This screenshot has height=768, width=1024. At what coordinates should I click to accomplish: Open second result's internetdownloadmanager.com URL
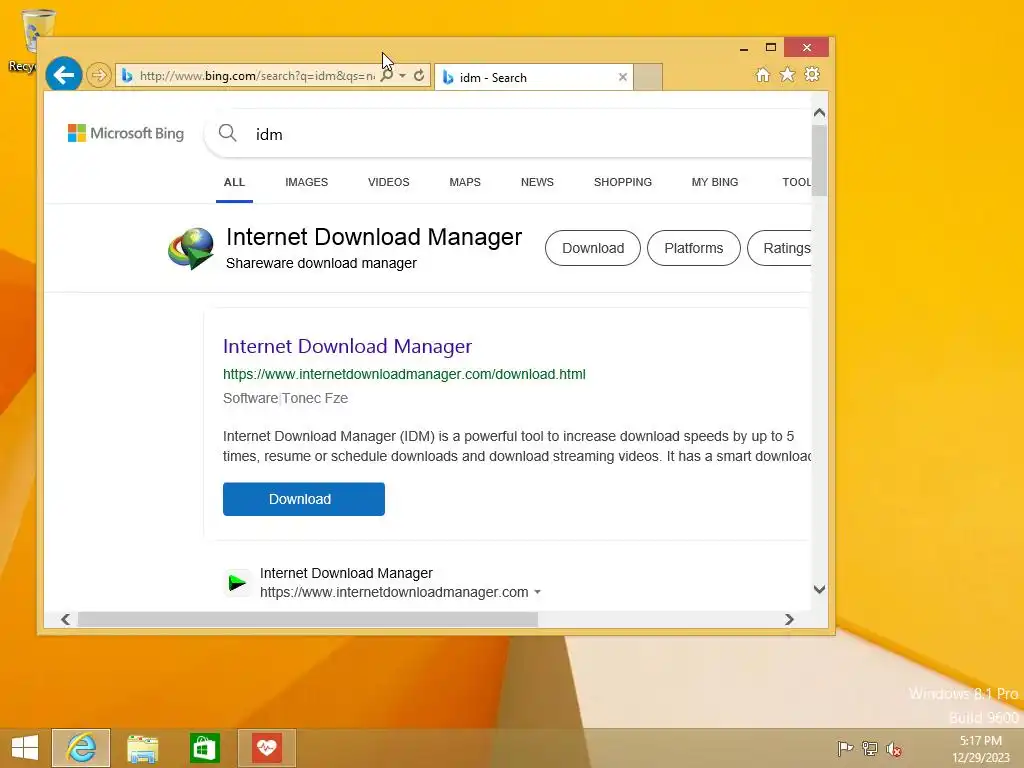(394, 592)
